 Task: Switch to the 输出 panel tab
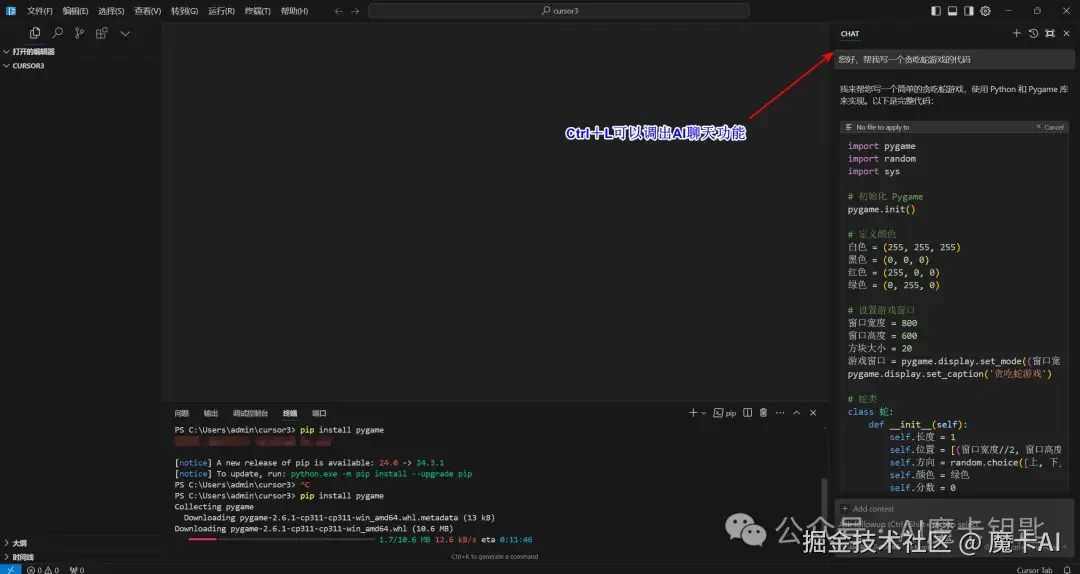210,413
